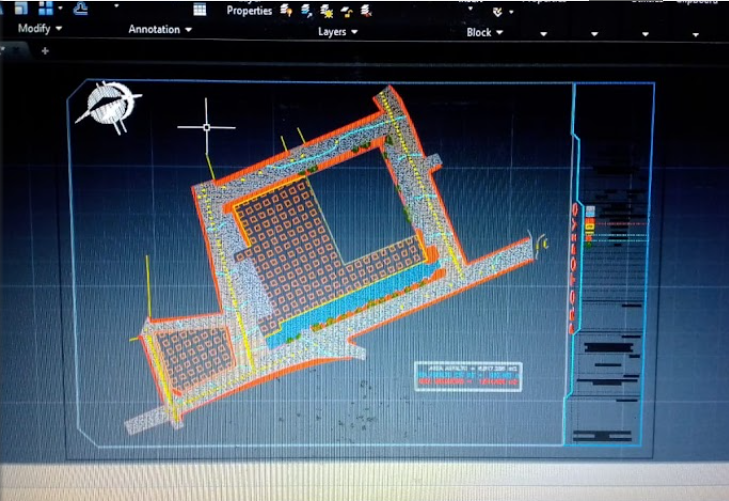This screenshot has width=729, height=501.
Task: Click the layer icon with orange lightbulb
Action: (x=286, y=10)
